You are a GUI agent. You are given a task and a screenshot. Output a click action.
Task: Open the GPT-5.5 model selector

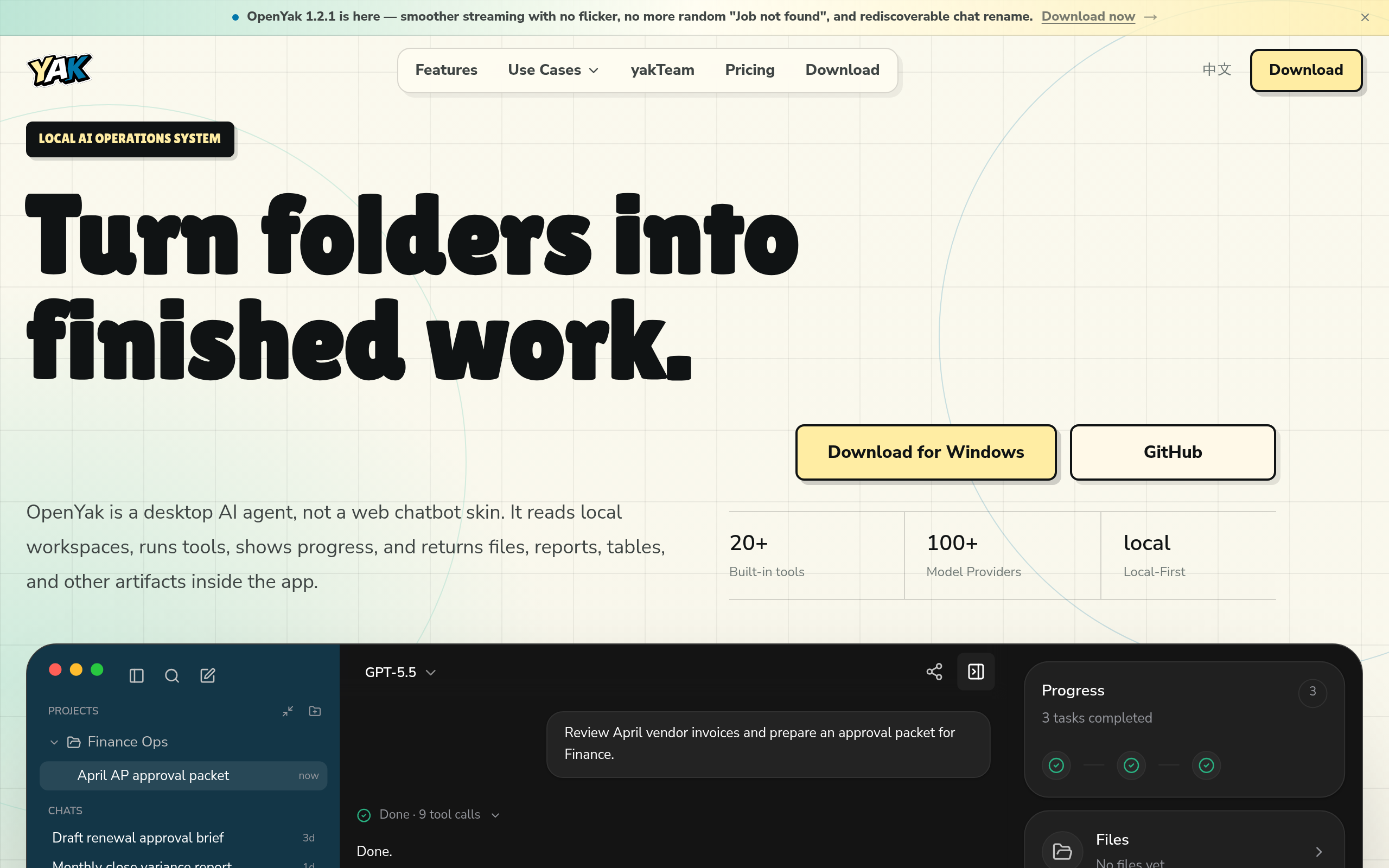(400, 672)
